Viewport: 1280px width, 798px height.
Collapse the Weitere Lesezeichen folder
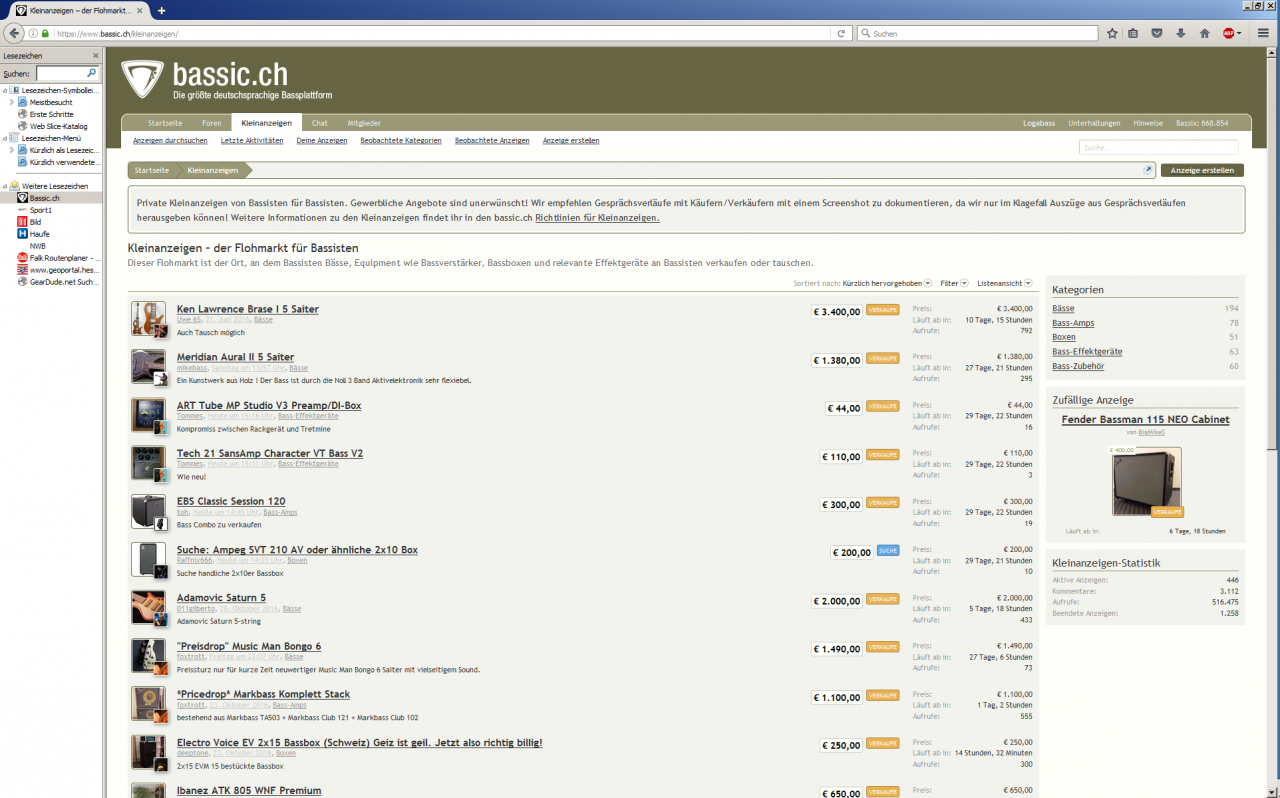(x=4, y=186)
